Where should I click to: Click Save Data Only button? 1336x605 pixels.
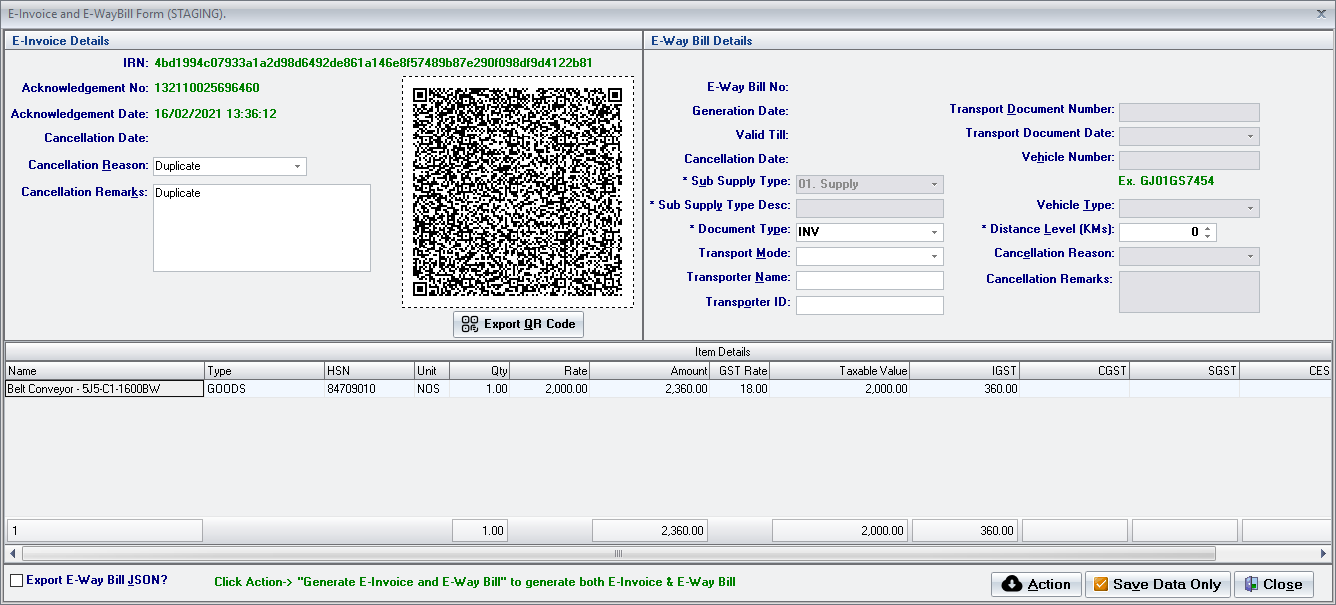[1158, 584]
